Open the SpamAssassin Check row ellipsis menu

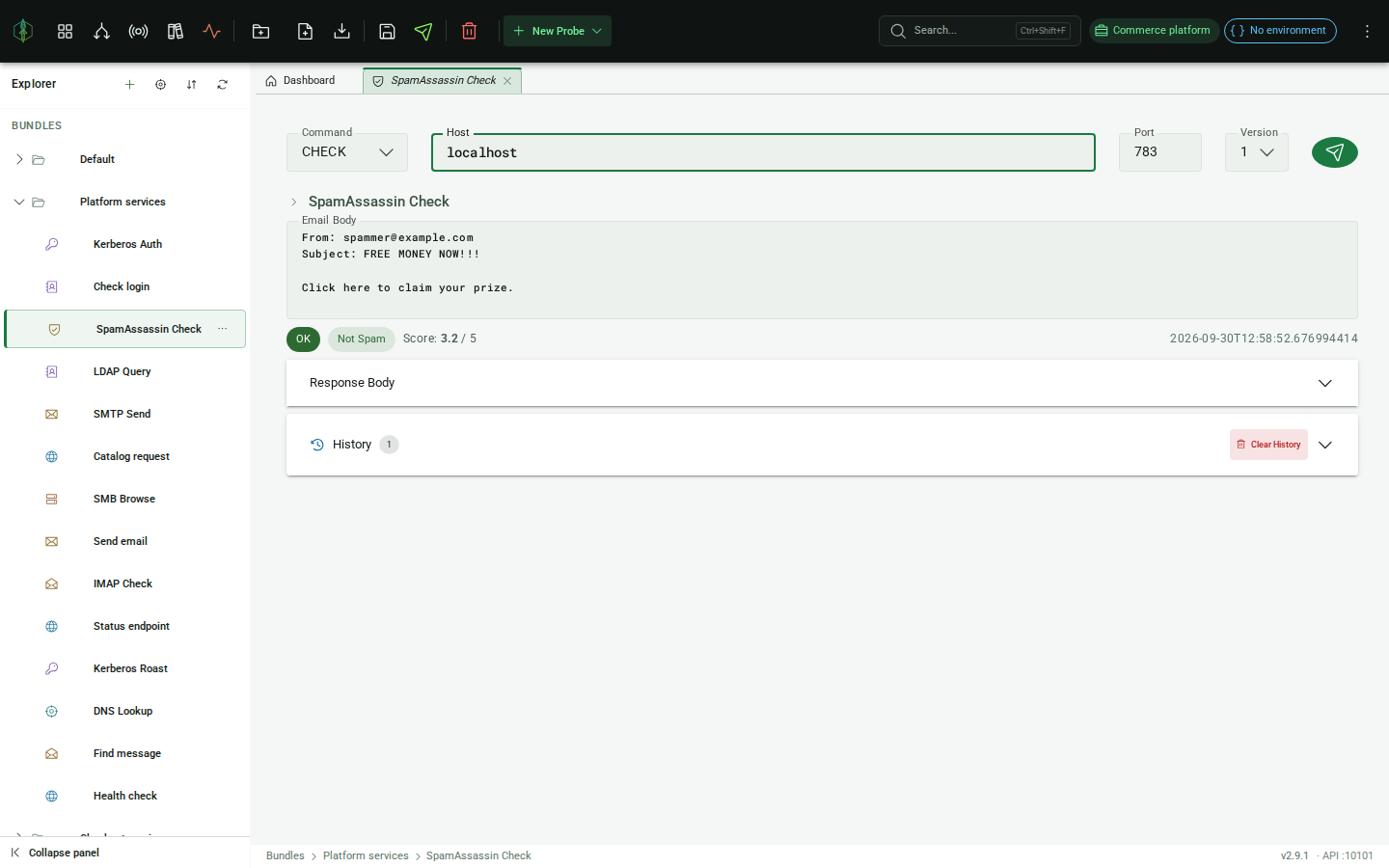coord(222,329)
